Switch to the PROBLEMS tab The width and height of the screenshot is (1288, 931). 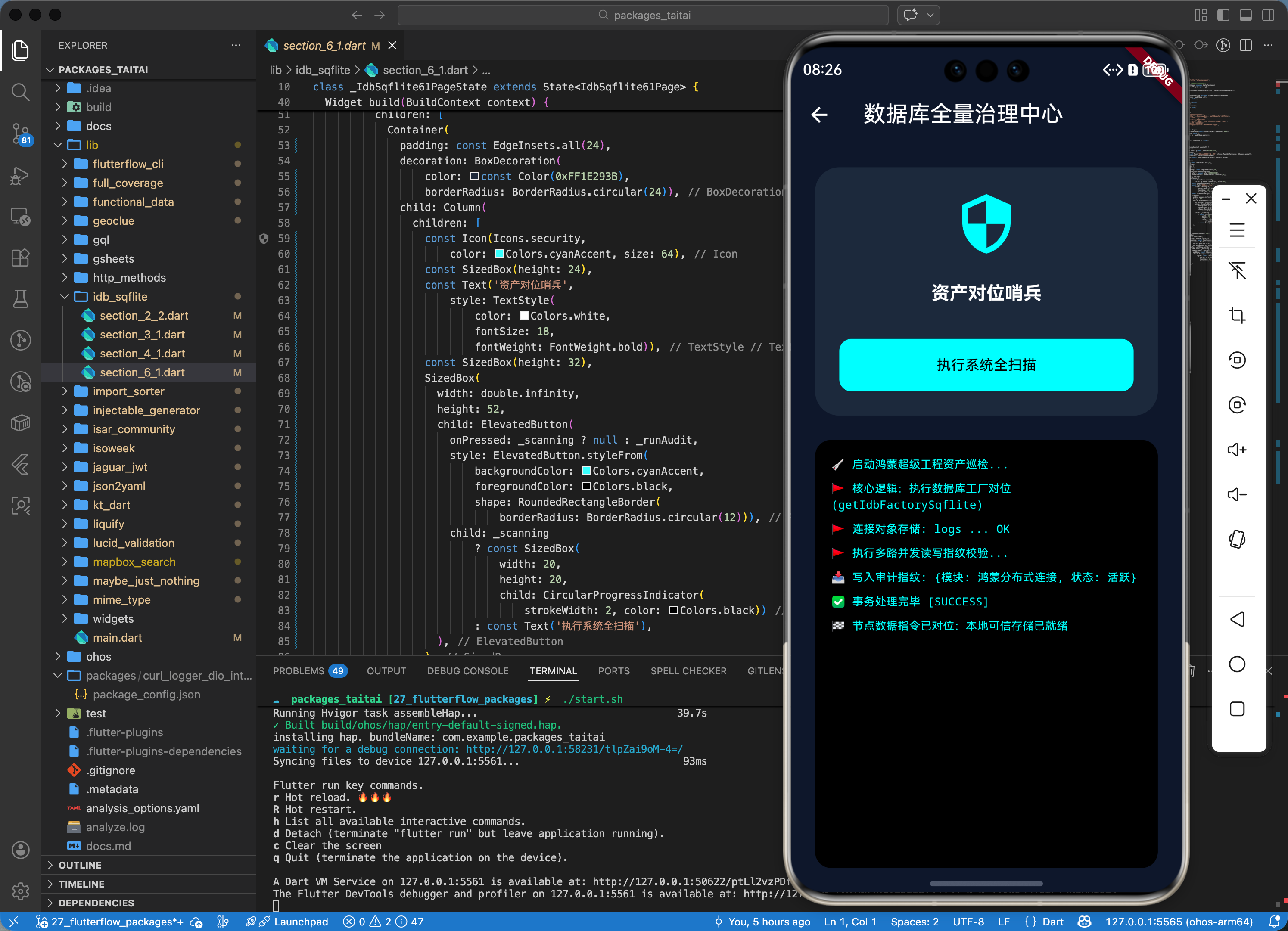[299, 671]
